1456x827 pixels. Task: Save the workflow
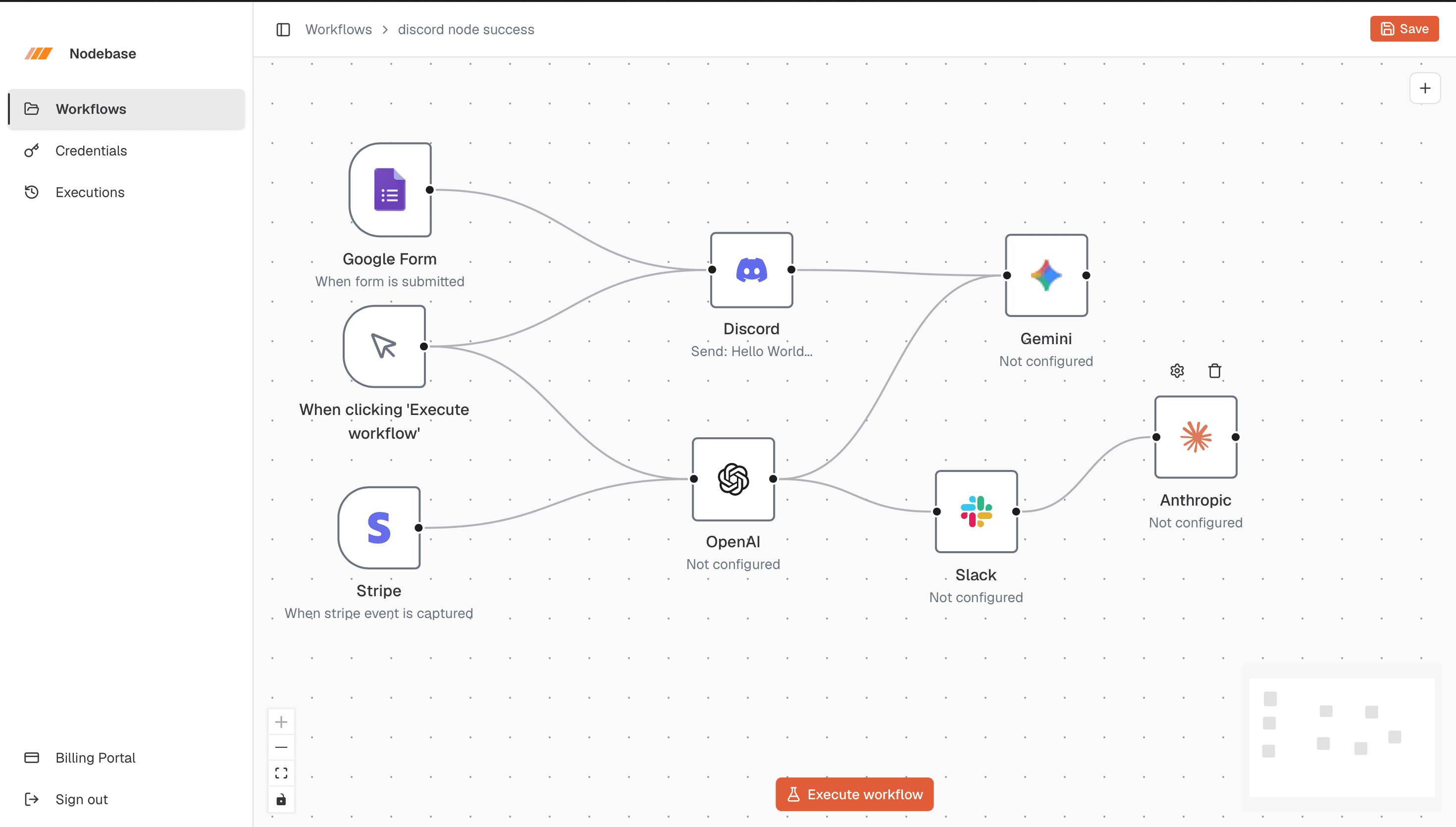[1404, 29]
